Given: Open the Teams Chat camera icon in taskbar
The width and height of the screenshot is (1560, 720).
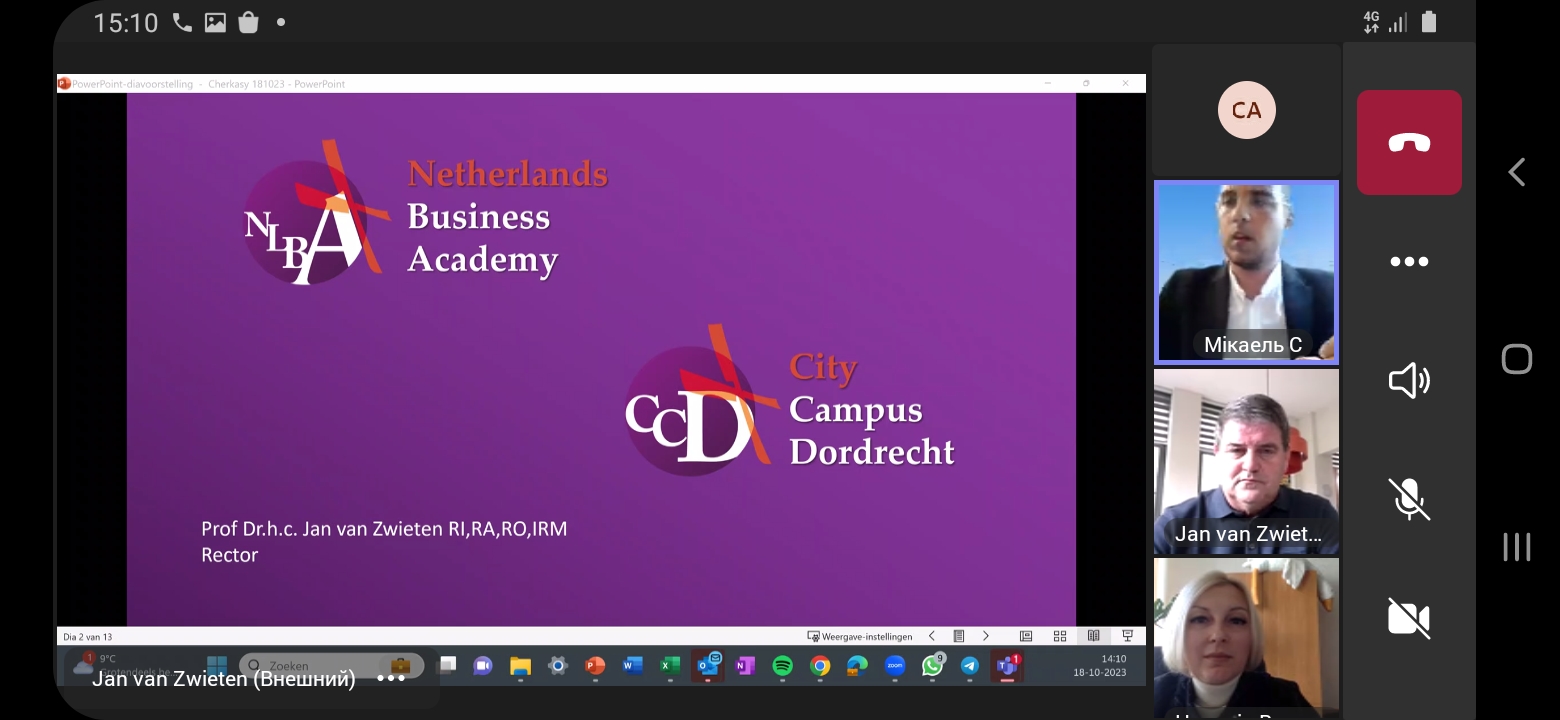Looking at the screenshot, I should point(483,665).
